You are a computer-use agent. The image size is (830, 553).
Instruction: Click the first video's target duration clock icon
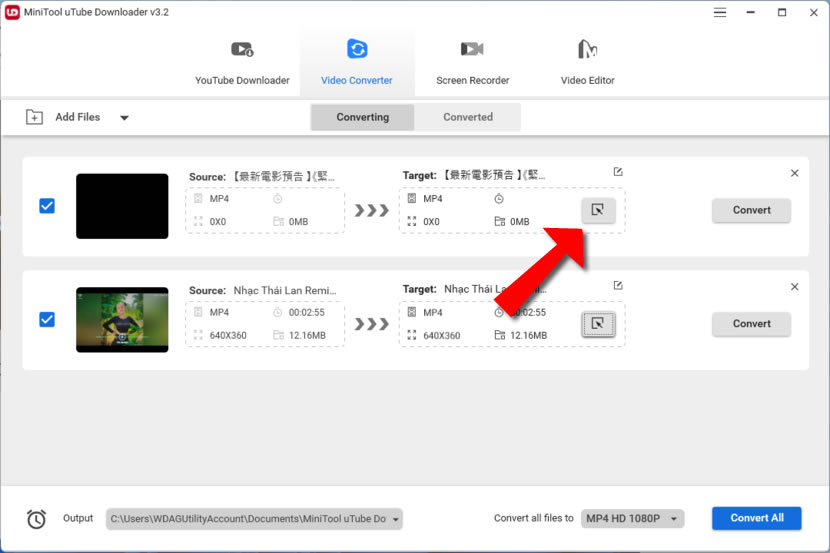pyautogui.click(x=499, y=198)
